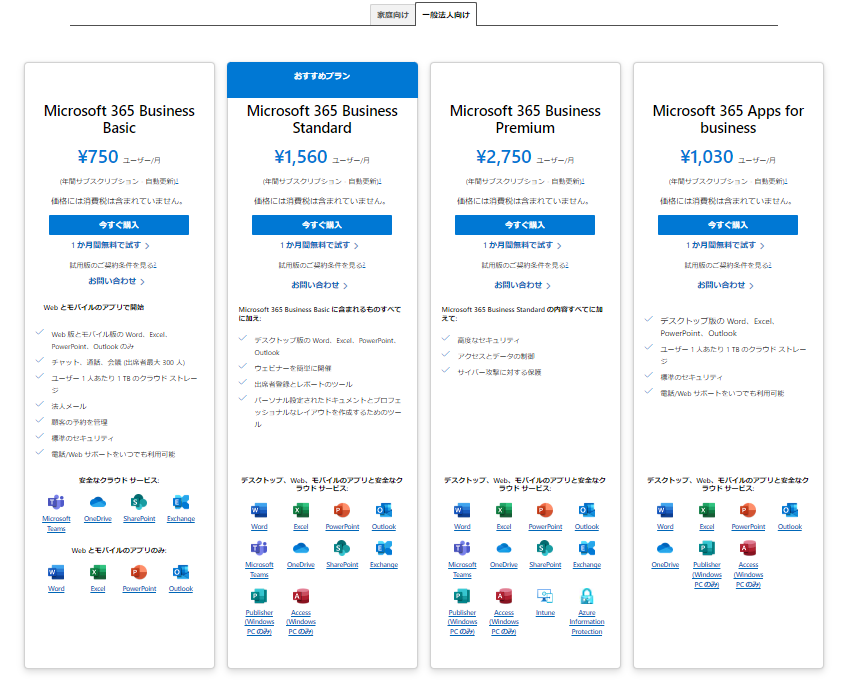Click the Exchange icon in Business Basic
This screenshot has height=680, width=854.
tap(181, 502)
